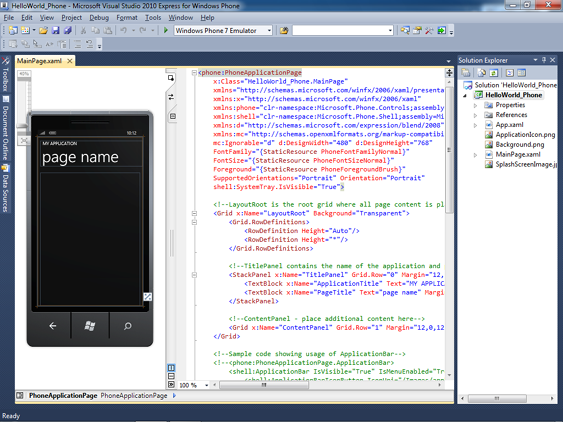This screenshot has height=422, width=563.
Task: Swap the design and XAML panes
Action: coord(171,97)
